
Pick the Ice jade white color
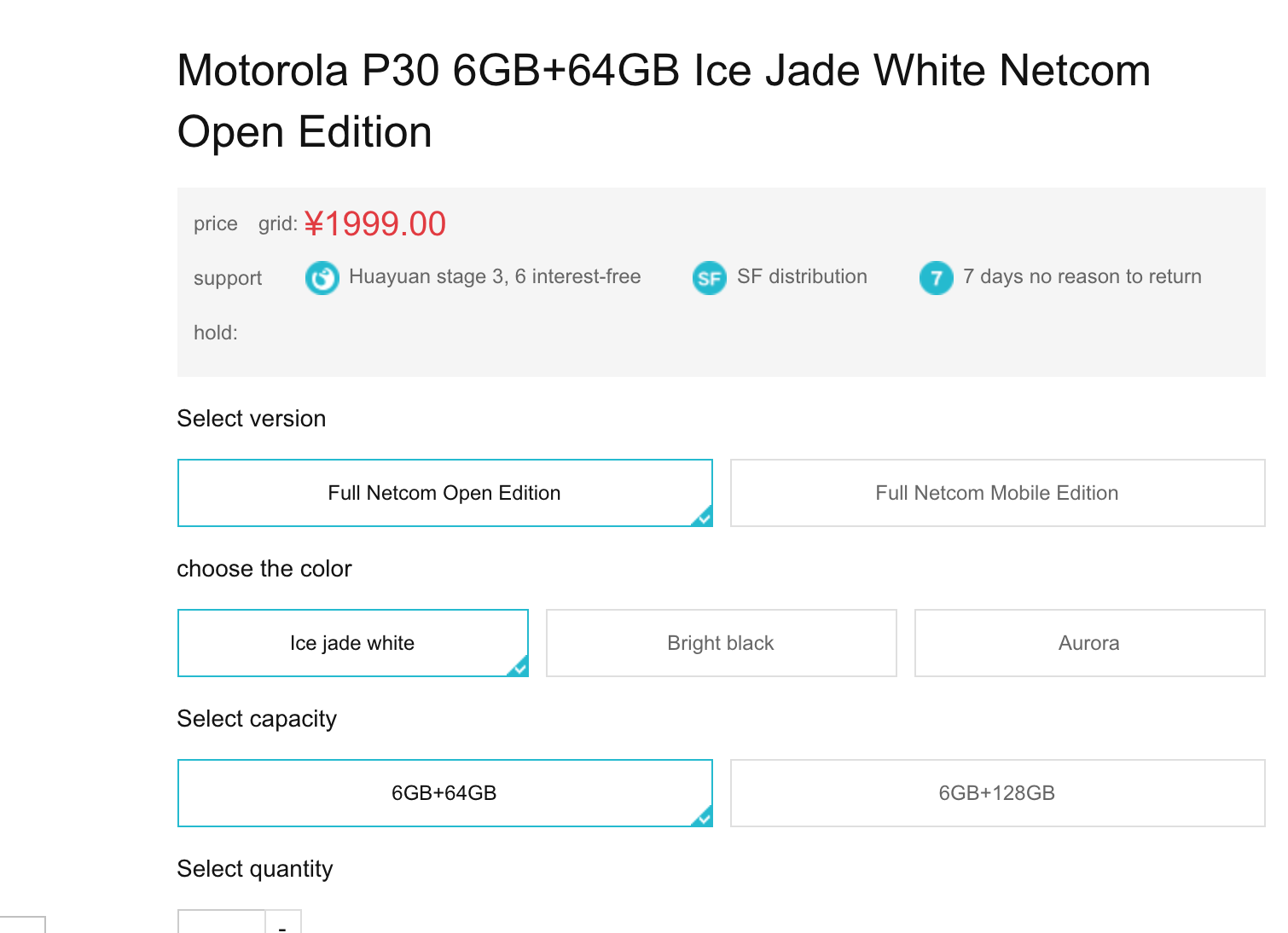352,643
